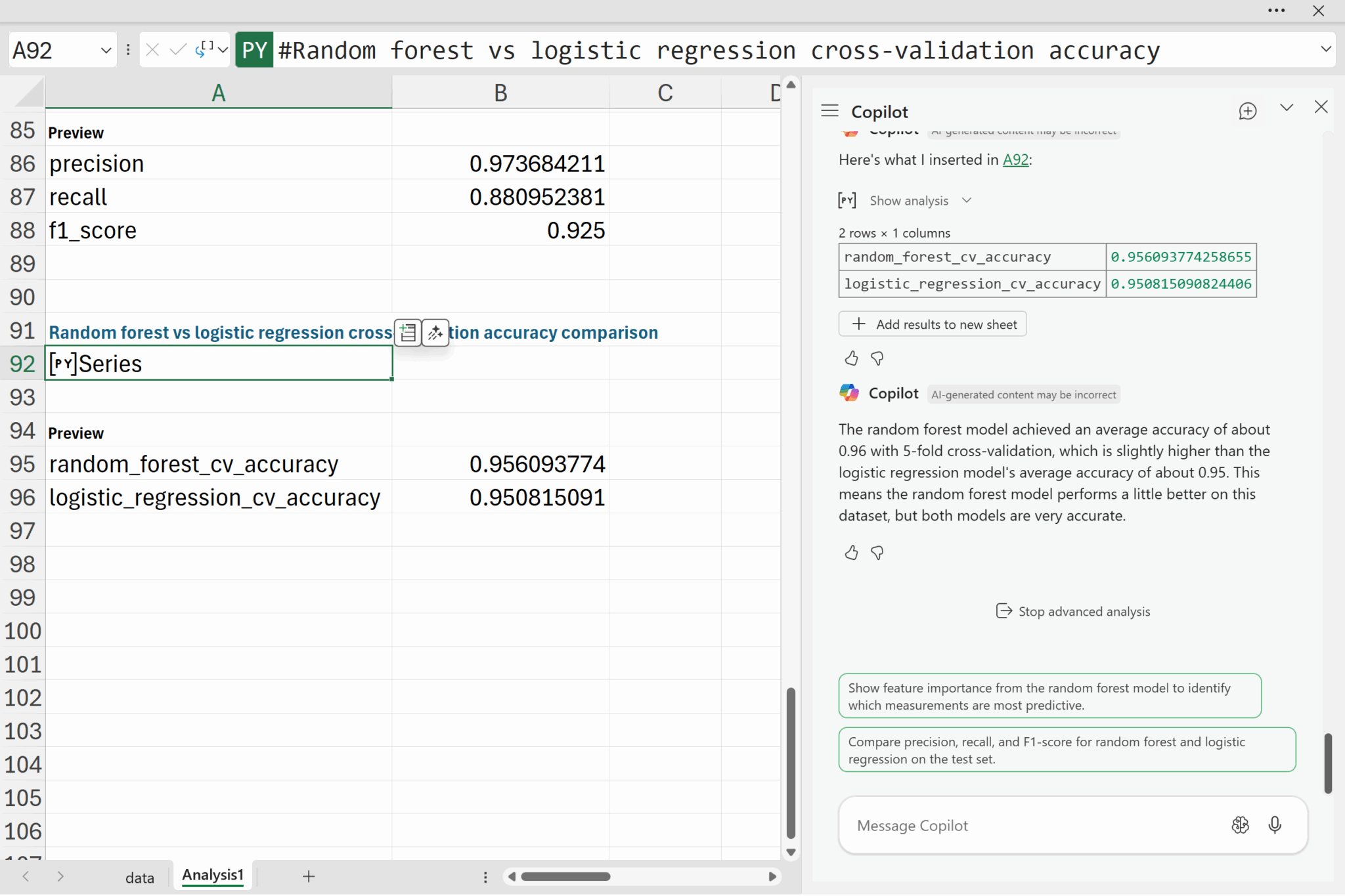Click Add results to new sheet

coord(933,324)
